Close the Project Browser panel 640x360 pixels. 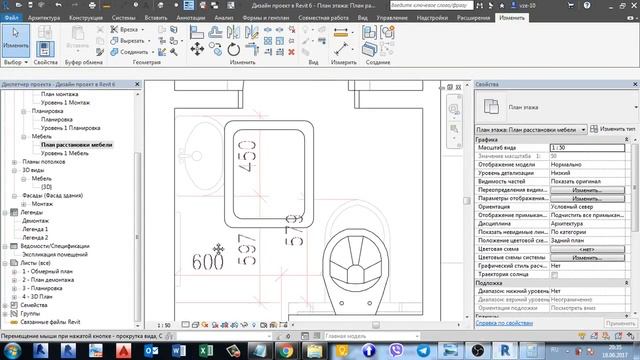coord(137,84)
